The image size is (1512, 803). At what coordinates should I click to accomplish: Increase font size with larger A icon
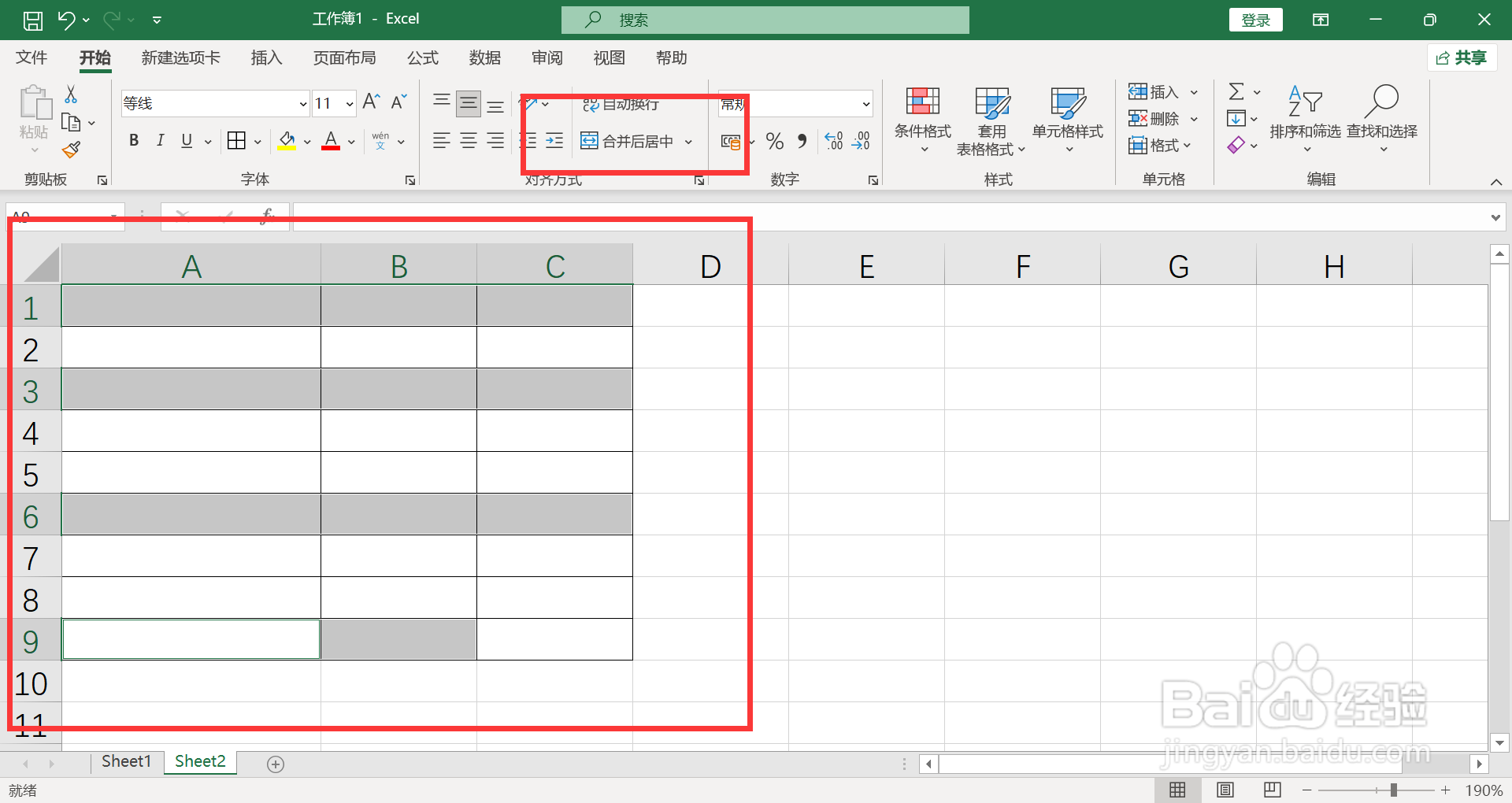(372, 102)
